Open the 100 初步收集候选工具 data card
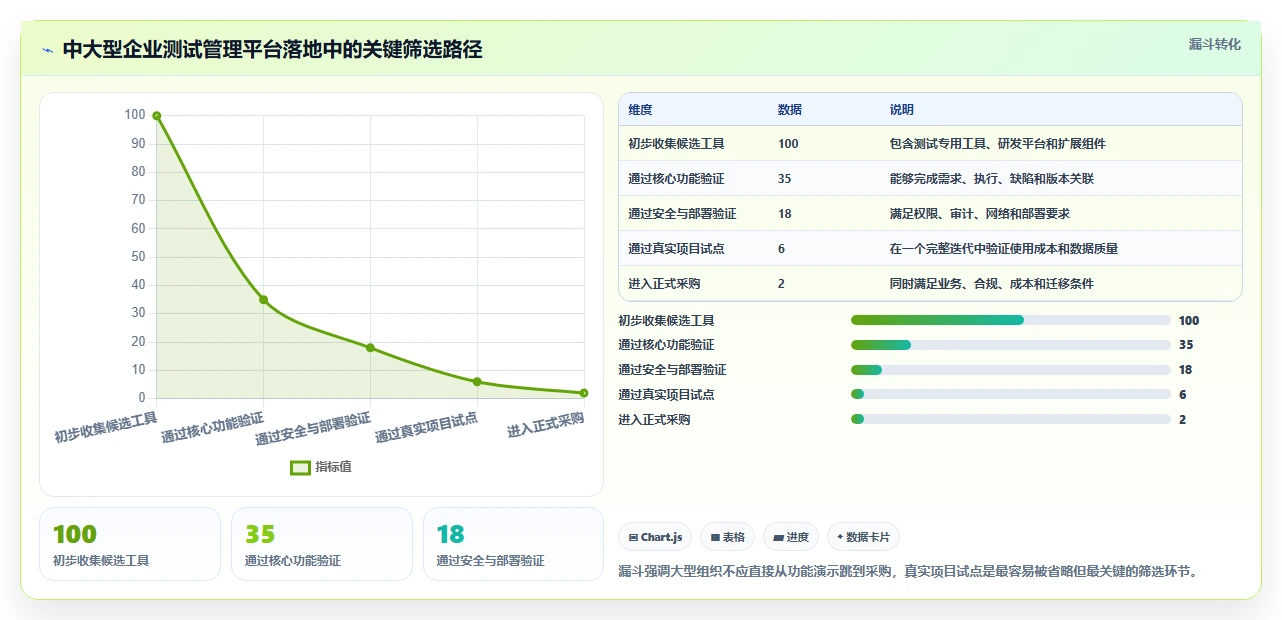Image resolution: width=1282 pixels, height=620 pixels. tap(129, 544)
